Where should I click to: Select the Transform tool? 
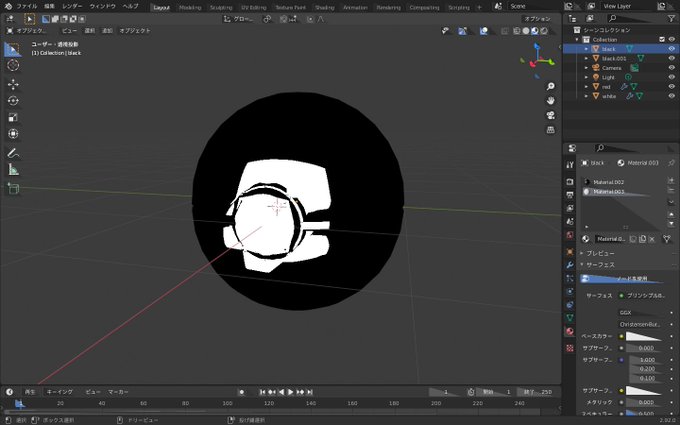pos(13,134)
